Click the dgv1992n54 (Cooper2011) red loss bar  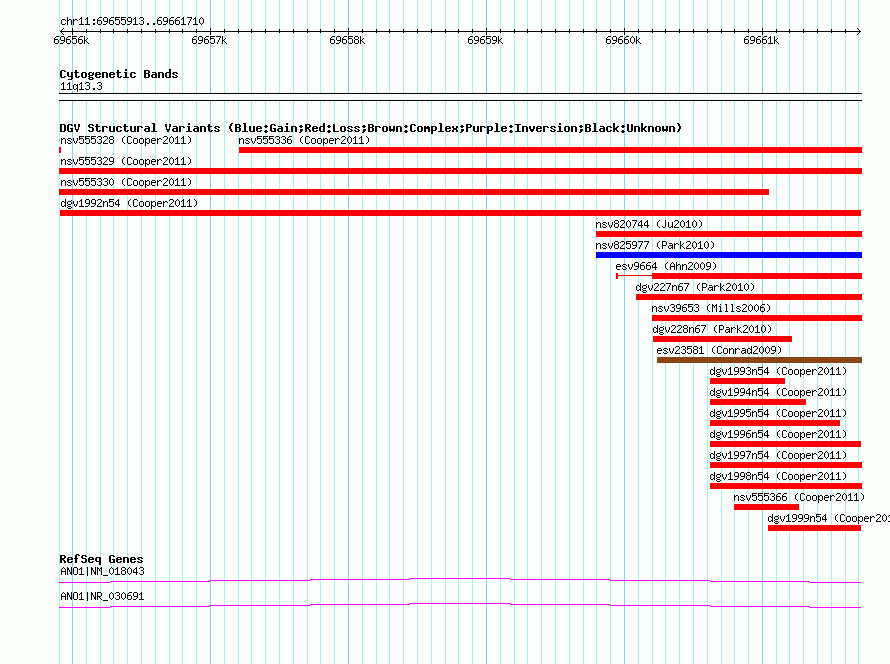pyautogui.click(x=460, y=213)
